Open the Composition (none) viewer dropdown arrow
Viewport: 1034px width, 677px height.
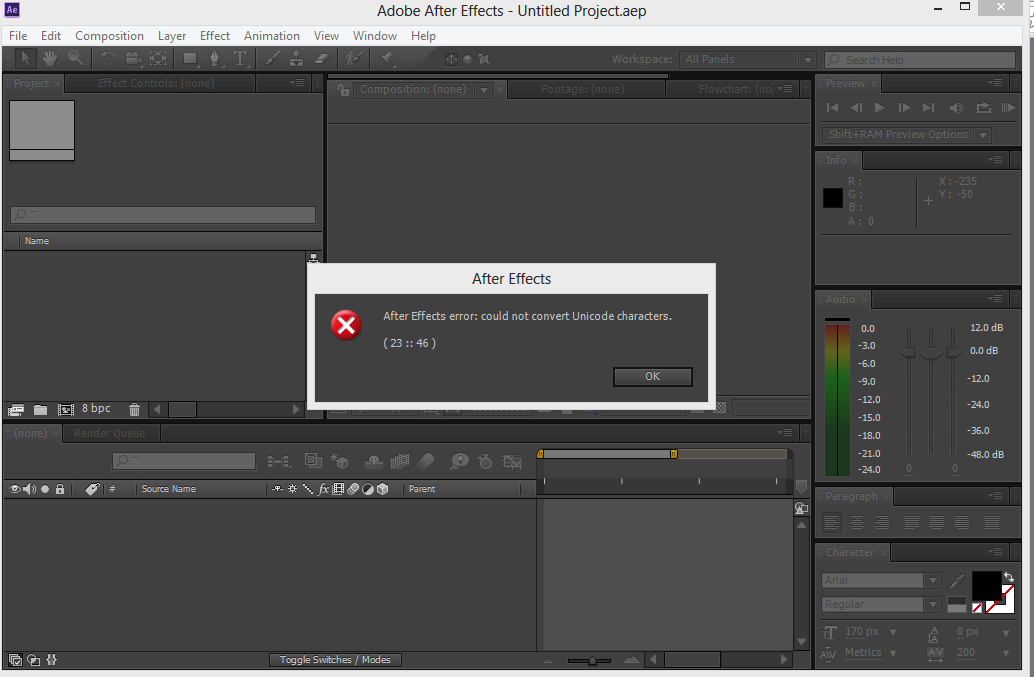[484, 90]
